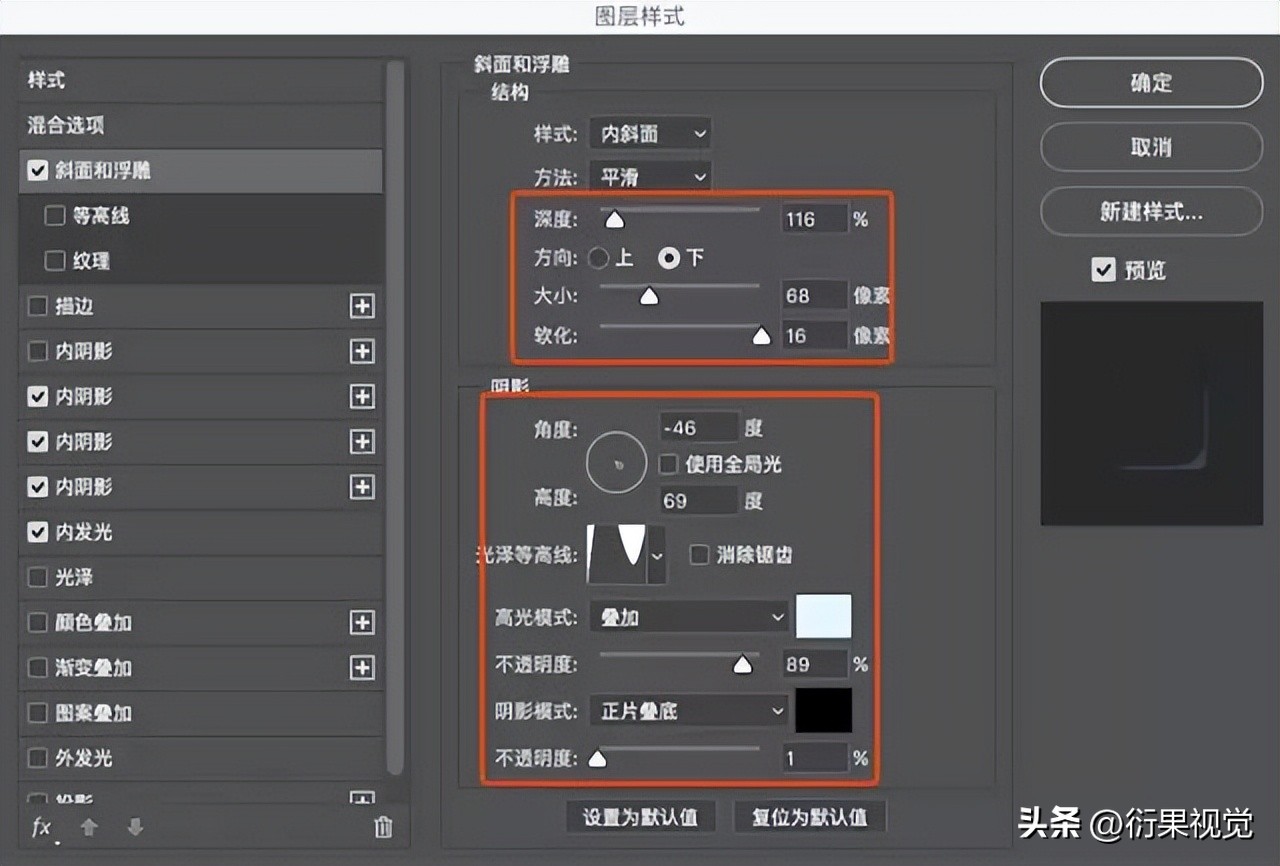Disable the 预览 checkbox
The image size is (1280, 866).
1103,269
